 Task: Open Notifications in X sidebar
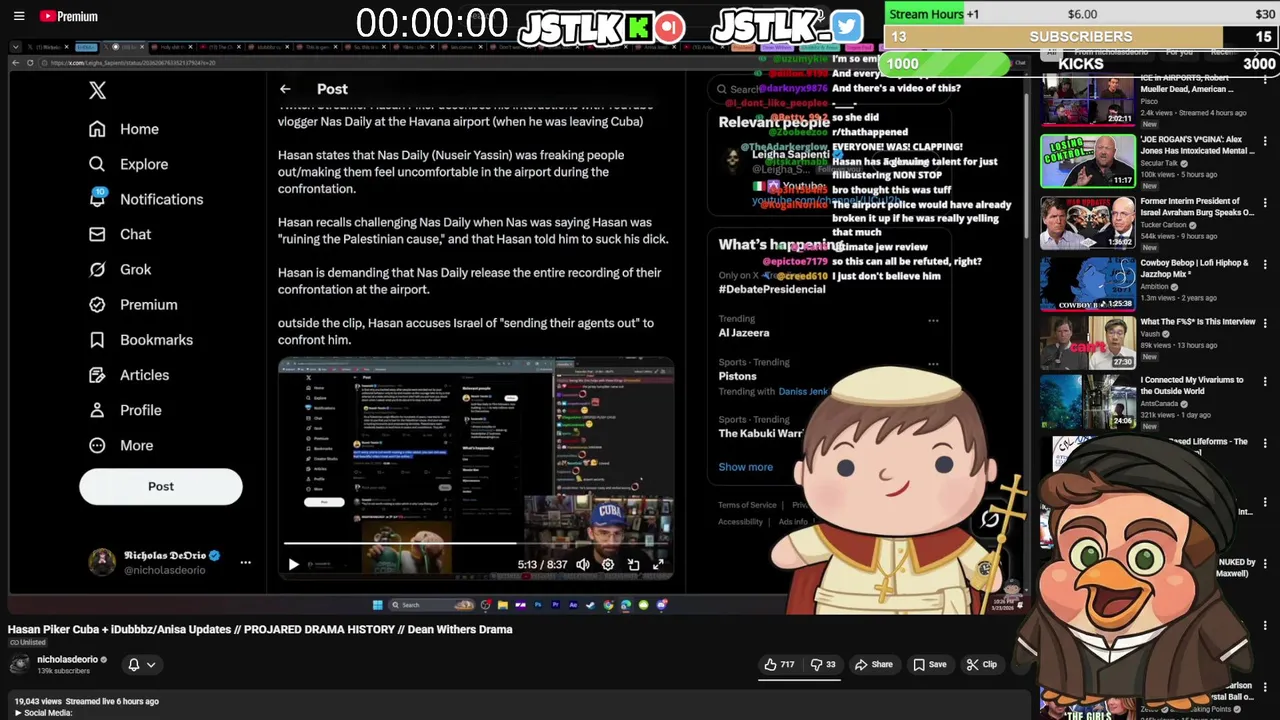coord(146,199)
